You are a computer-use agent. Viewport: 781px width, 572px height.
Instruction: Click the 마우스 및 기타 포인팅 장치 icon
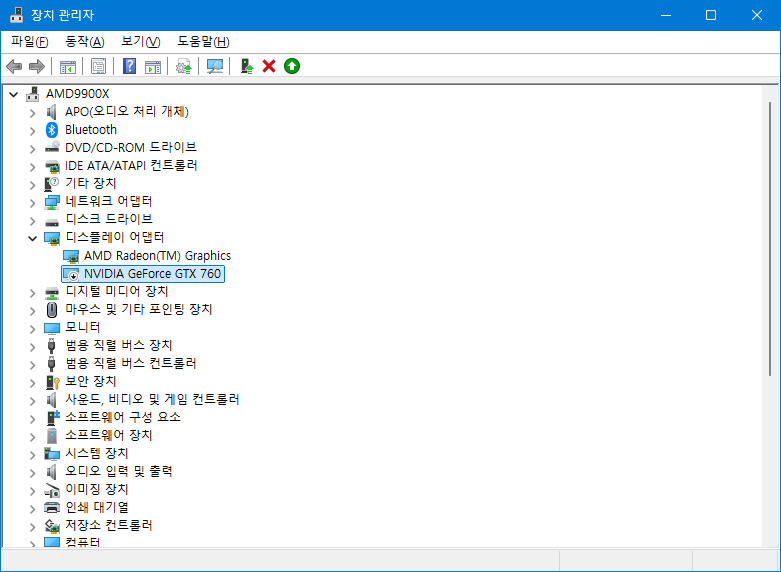coord(52,309)
